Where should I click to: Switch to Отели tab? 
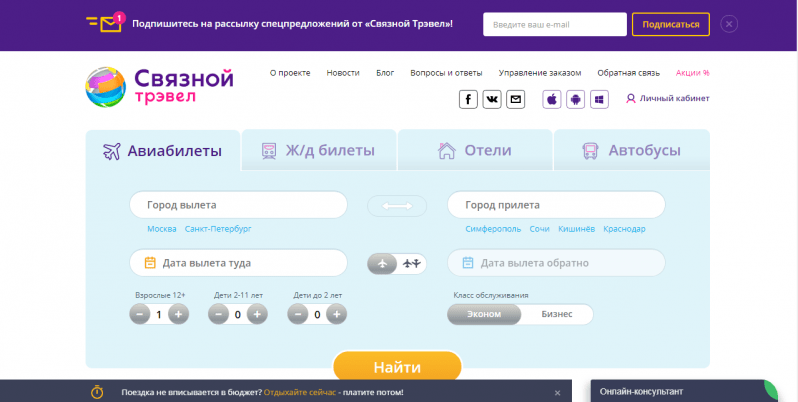(x=475, y=151)
